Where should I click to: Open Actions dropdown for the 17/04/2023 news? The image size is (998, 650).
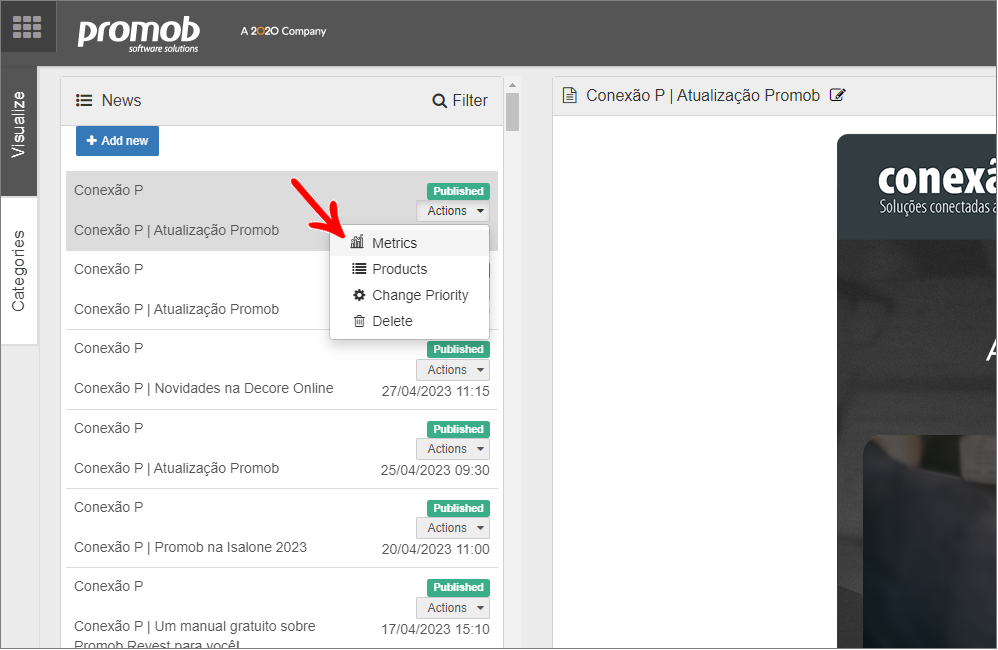(x=453, y=608)
